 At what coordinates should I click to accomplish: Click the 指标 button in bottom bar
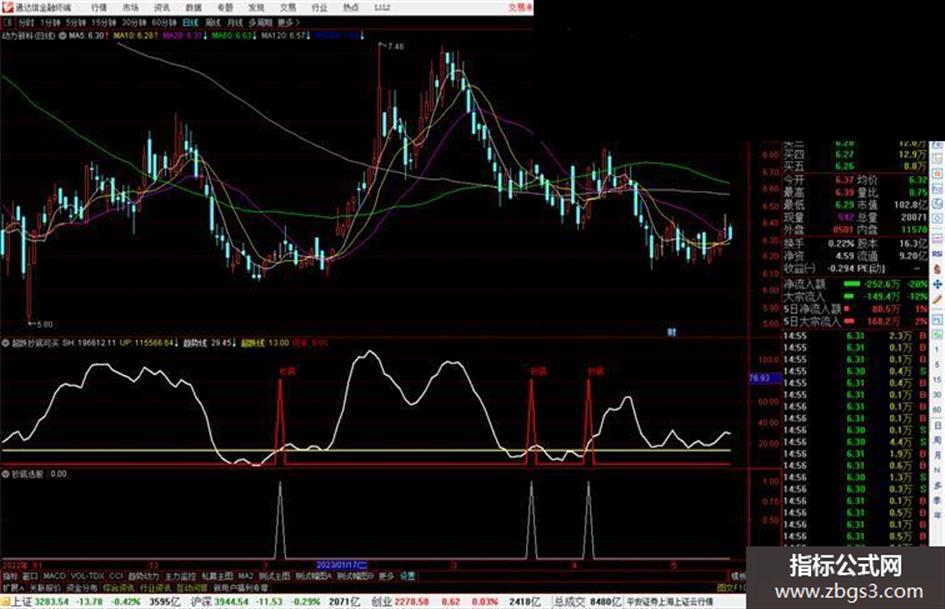pos(10,576)
